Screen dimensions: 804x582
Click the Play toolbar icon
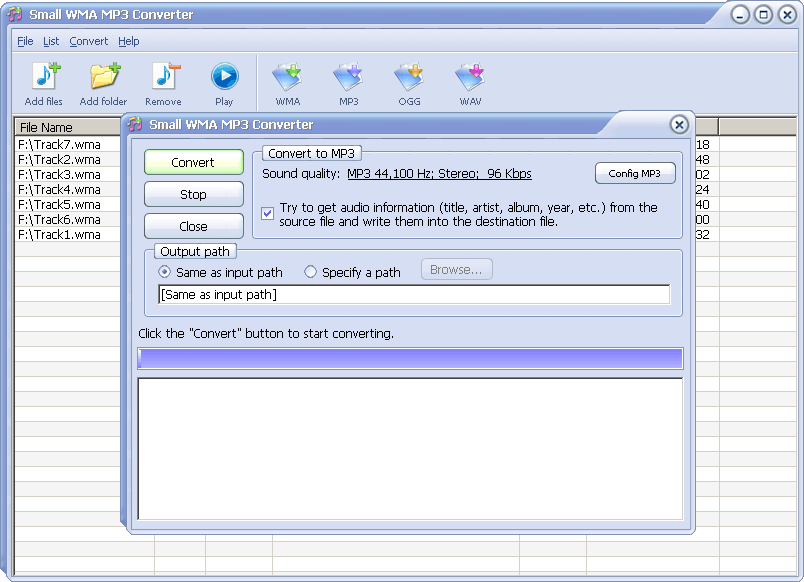click(x=225, y=84)
